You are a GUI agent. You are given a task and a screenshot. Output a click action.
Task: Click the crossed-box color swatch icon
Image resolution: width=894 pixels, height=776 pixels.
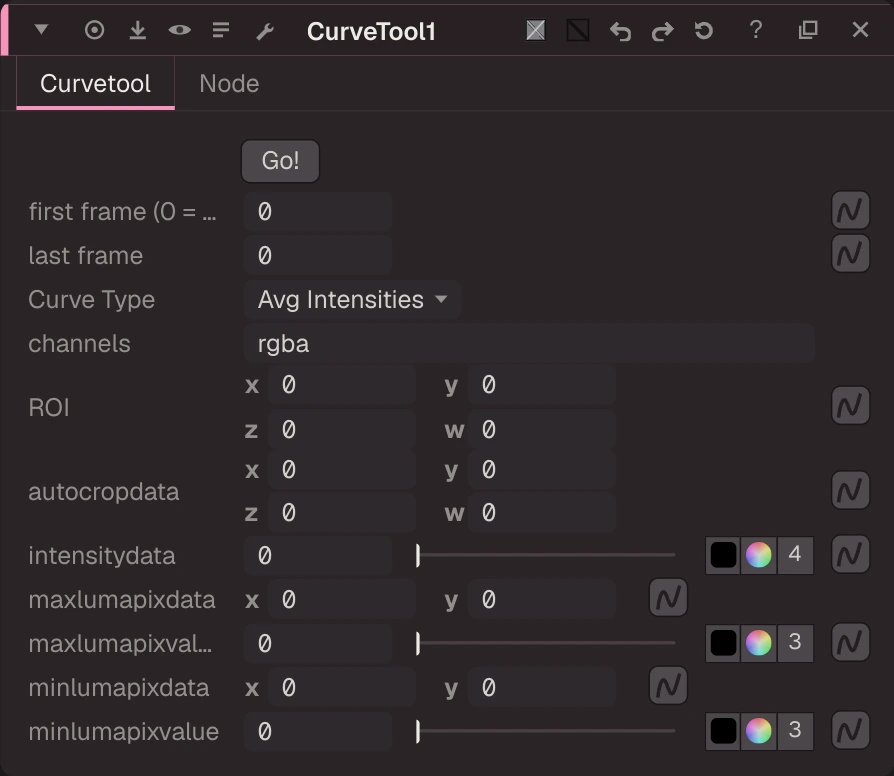click(535, 30)
